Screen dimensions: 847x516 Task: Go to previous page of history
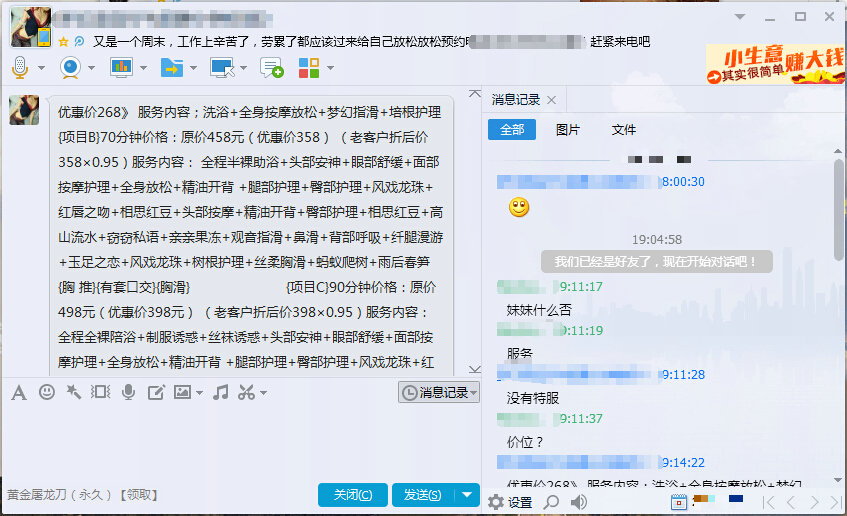pos(791,502)
